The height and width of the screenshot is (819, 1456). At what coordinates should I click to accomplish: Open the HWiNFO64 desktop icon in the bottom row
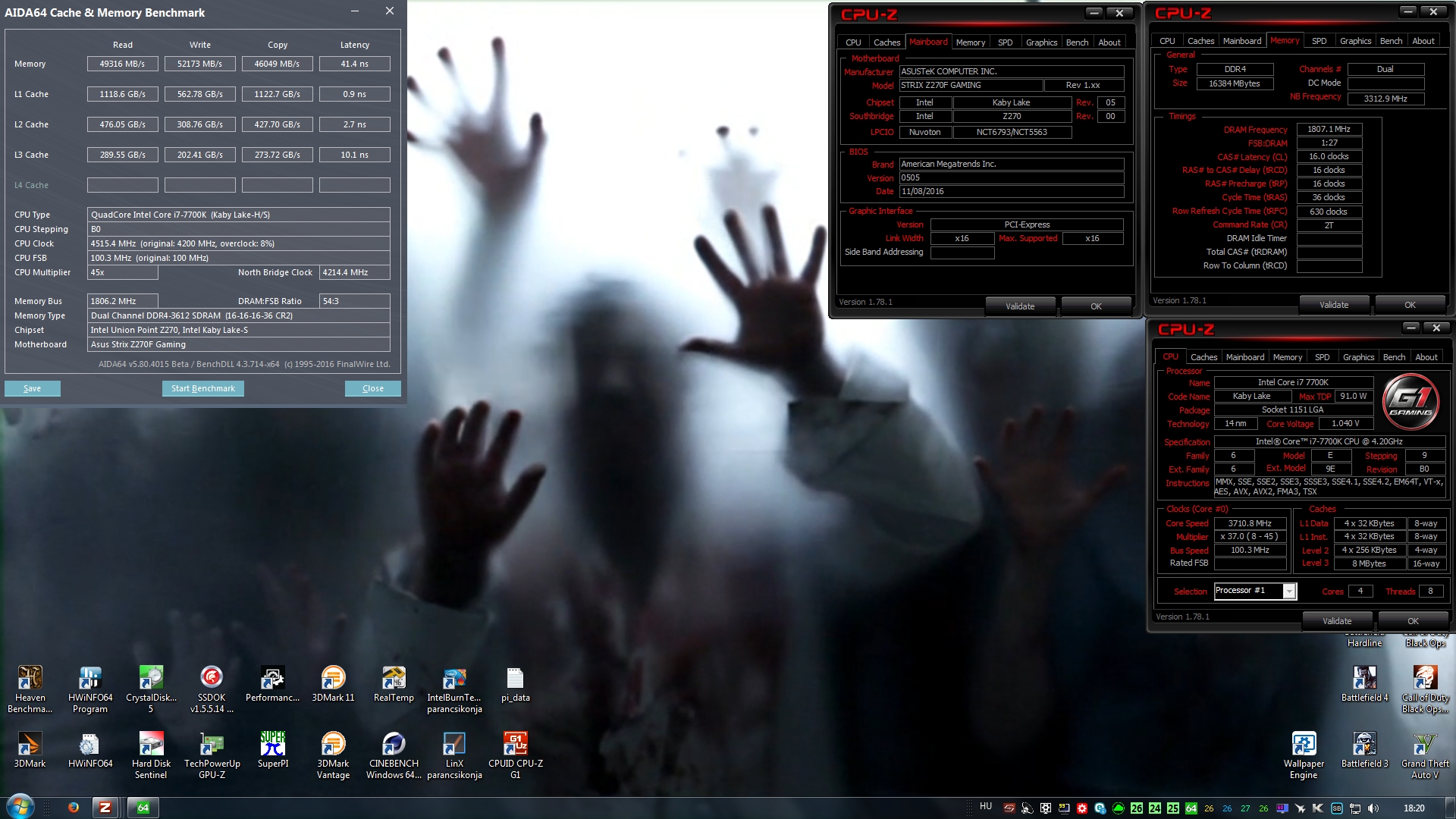pyautogui.click(x=90, y=749)
